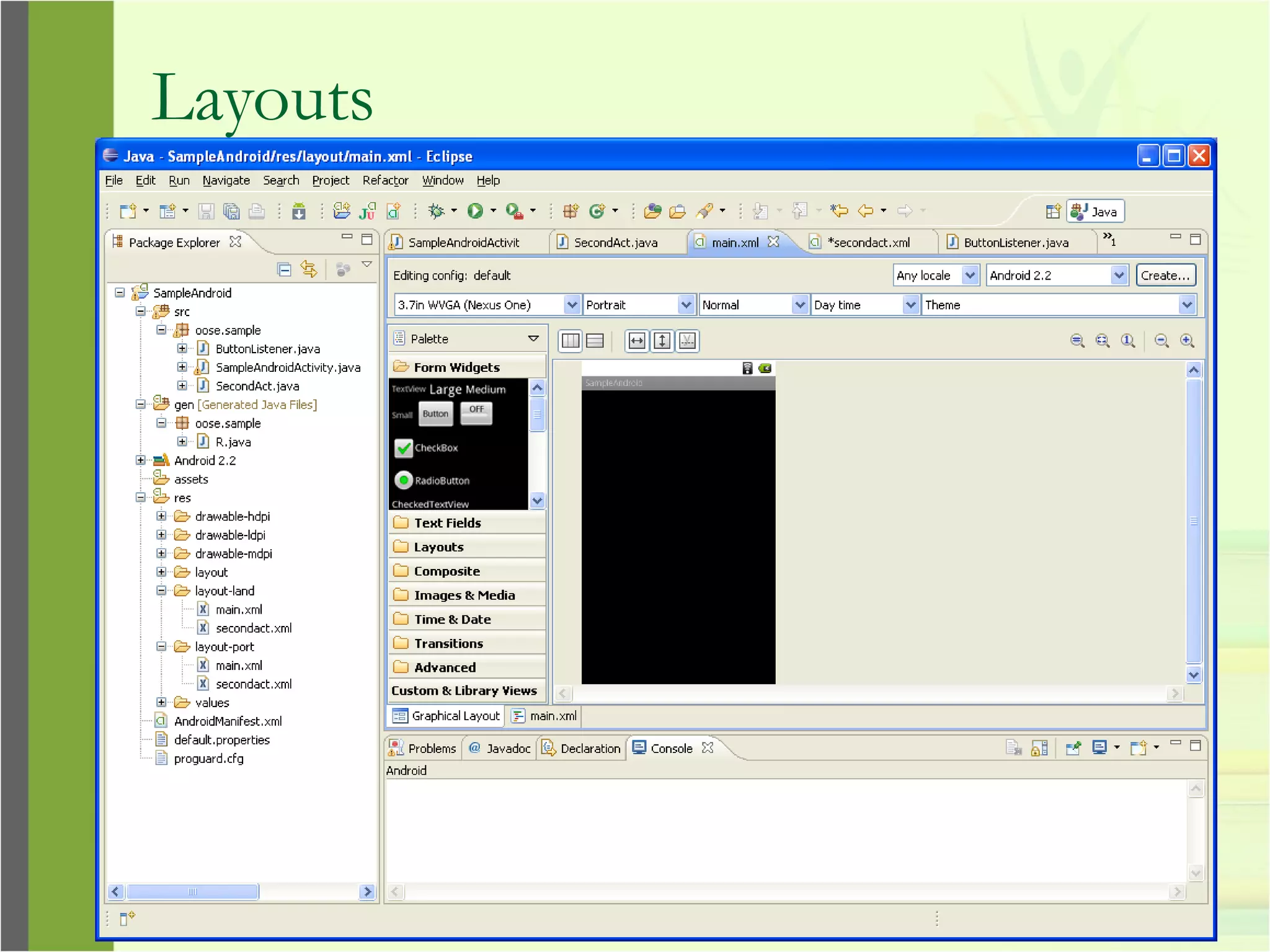
Task: Click the Debug bug icon
Action: click(437, 211)
